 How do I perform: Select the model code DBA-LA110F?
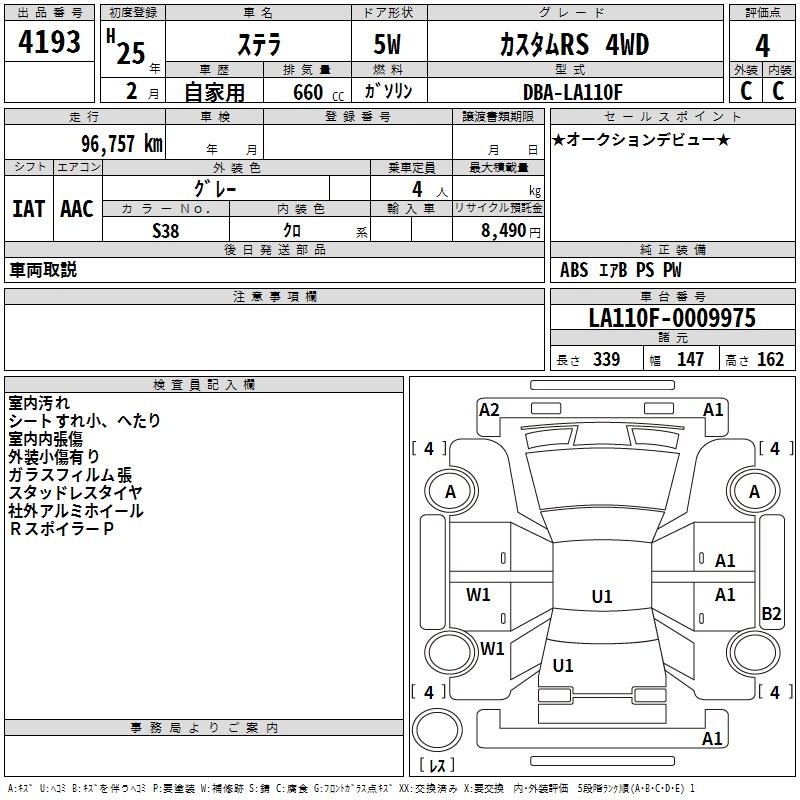pos(573,92)
